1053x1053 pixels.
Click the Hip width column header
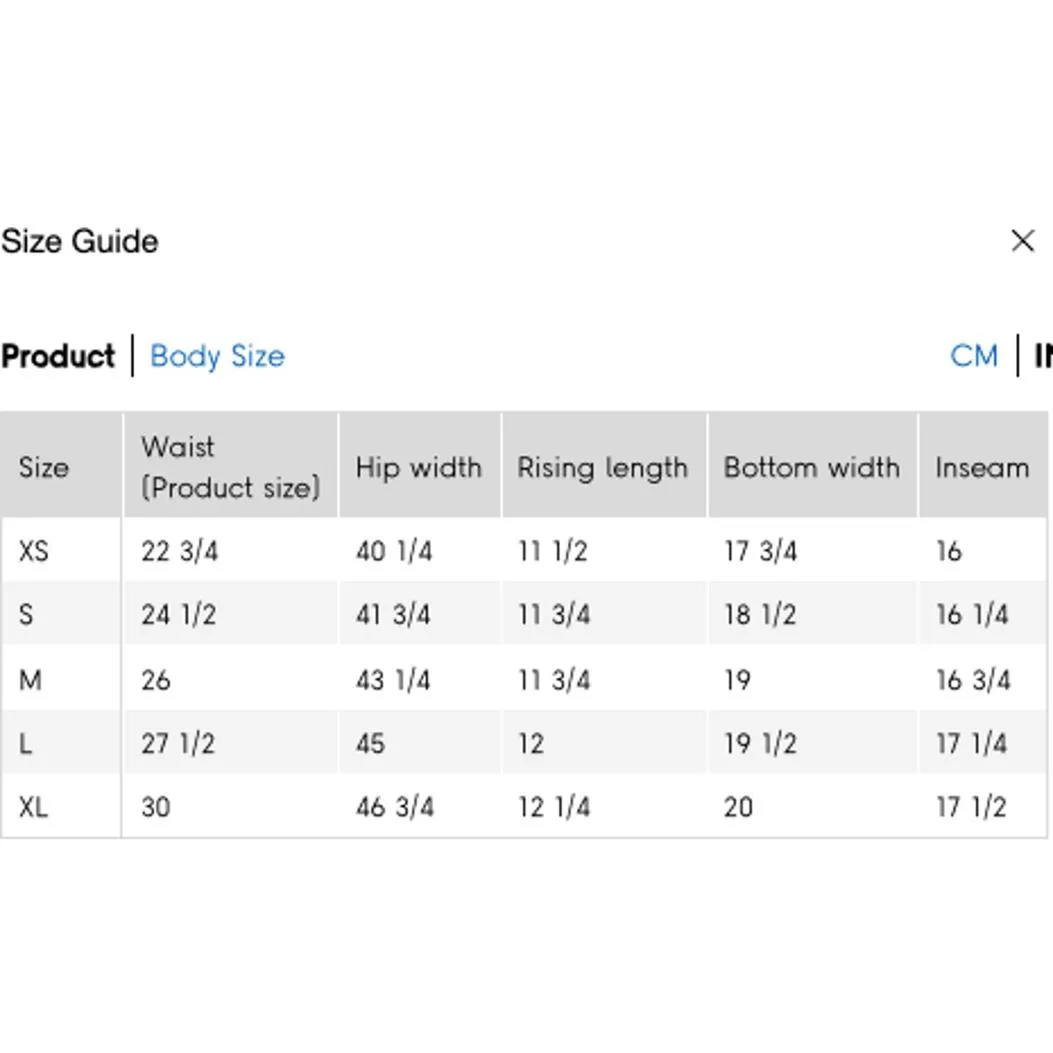tap(418, 467)
